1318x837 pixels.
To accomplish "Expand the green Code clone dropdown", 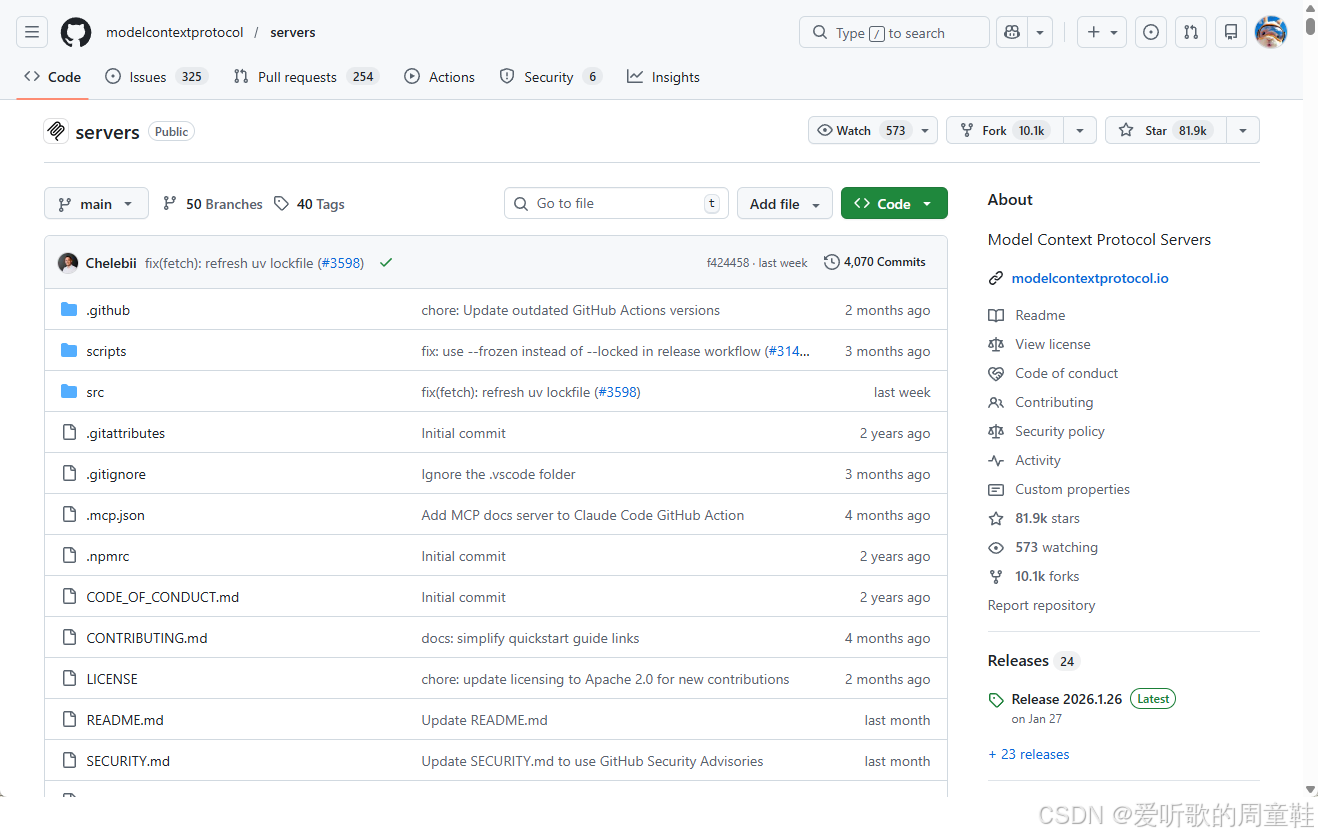I will click(x=894, y=204).
